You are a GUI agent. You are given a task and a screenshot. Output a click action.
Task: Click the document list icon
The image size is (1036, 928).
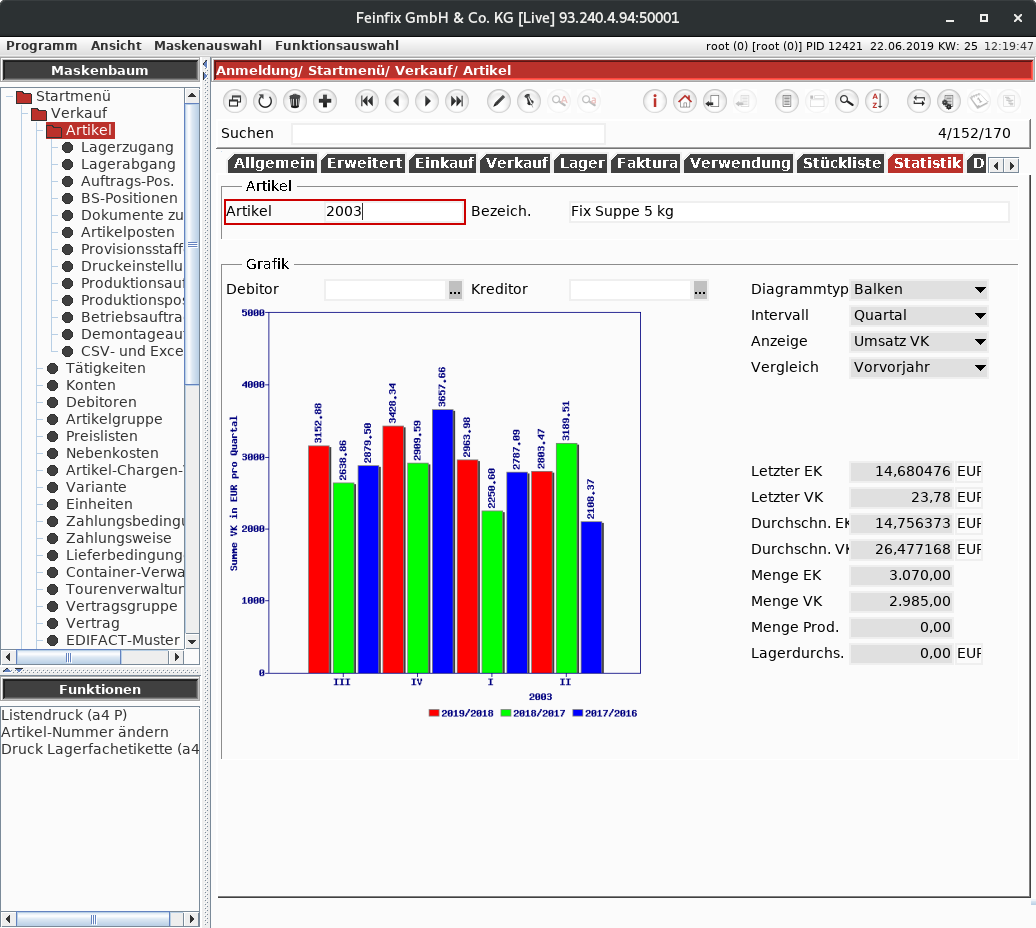787,101
